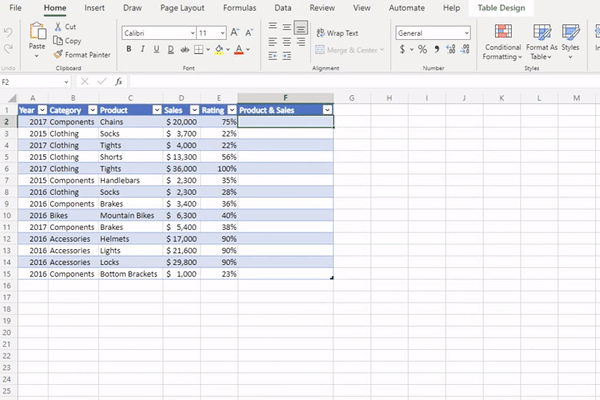Toggle Italic formatting
This screenshot has width=600, height=400.
pyautogui.click(x=142, y=49)
